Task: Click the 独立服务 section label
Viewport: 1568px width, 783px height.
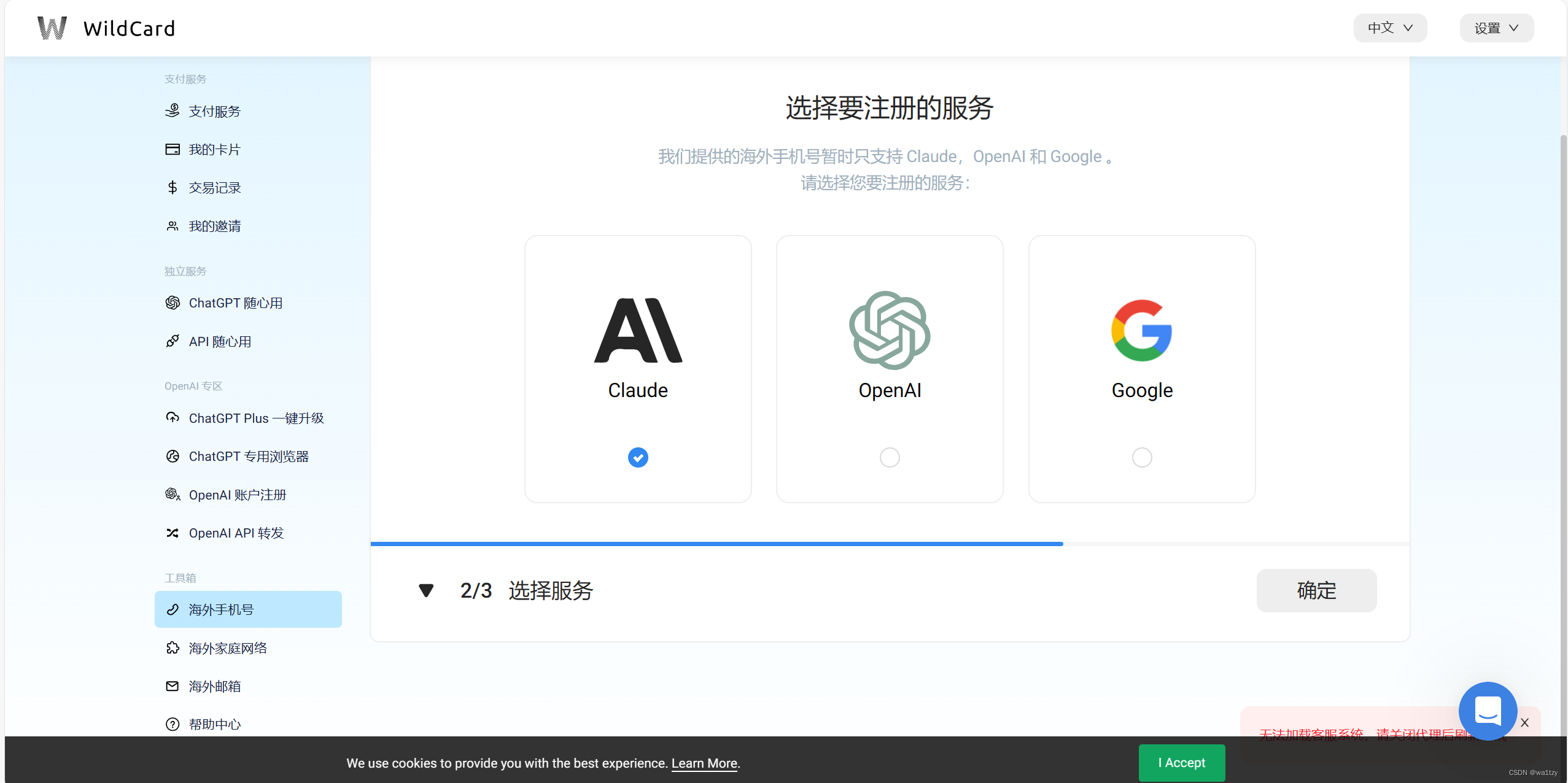Action: coord(185,271)
